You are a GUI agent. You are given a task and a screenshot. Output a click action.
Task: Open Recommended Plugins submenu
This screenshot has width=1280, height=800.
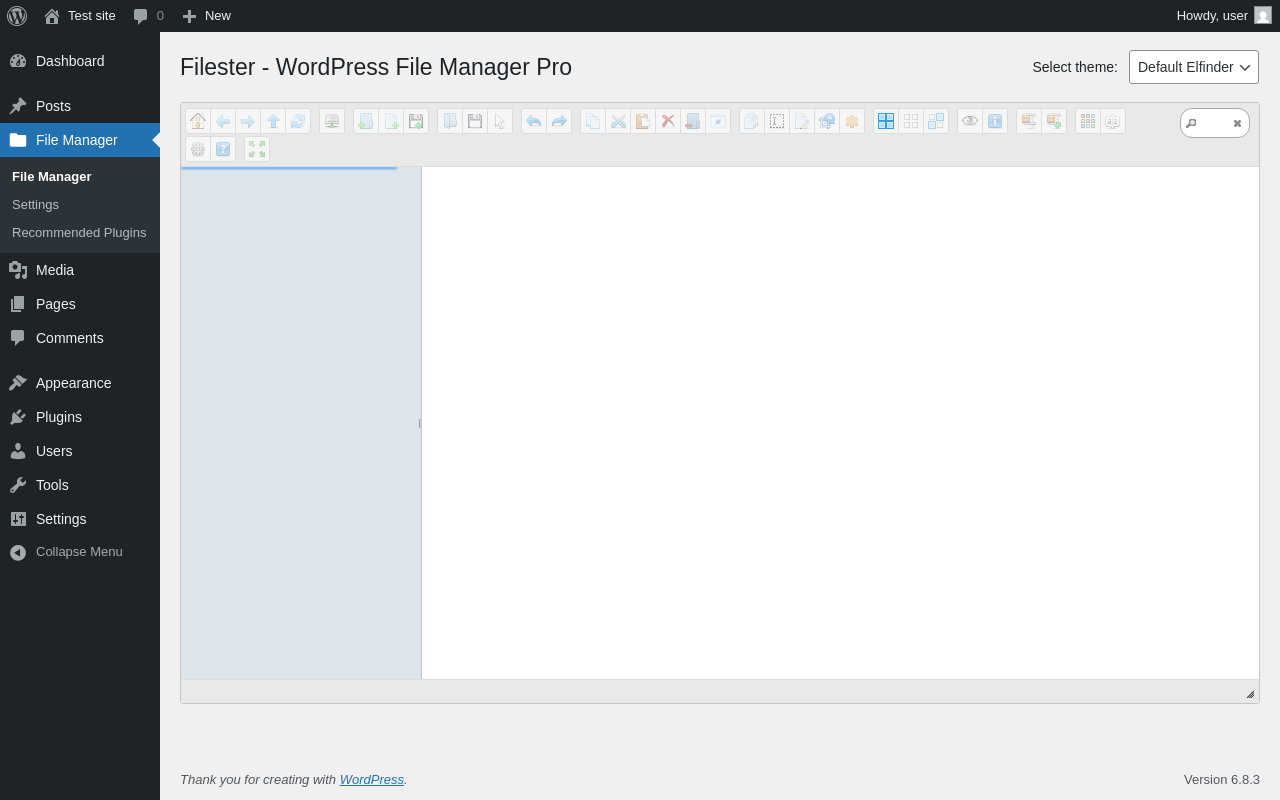click(79, 233)
